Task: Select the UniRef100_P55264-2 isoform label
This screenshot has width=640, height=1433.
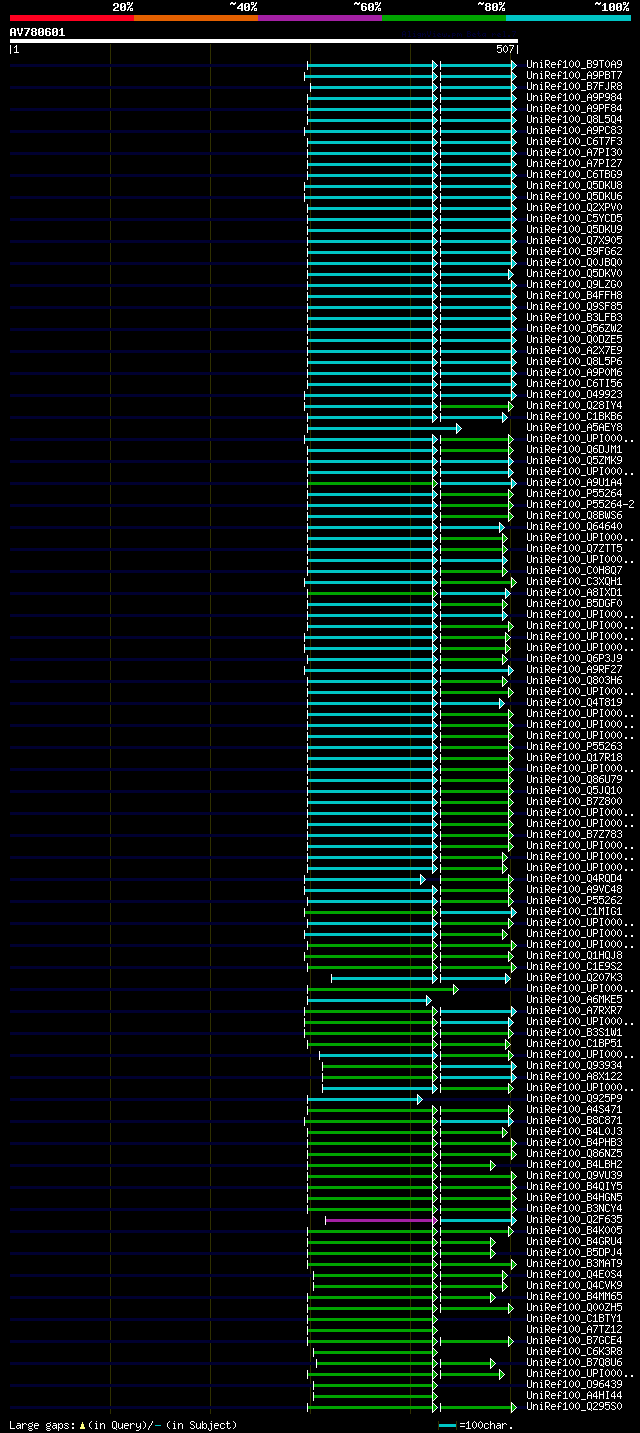Action: point(580,505)
